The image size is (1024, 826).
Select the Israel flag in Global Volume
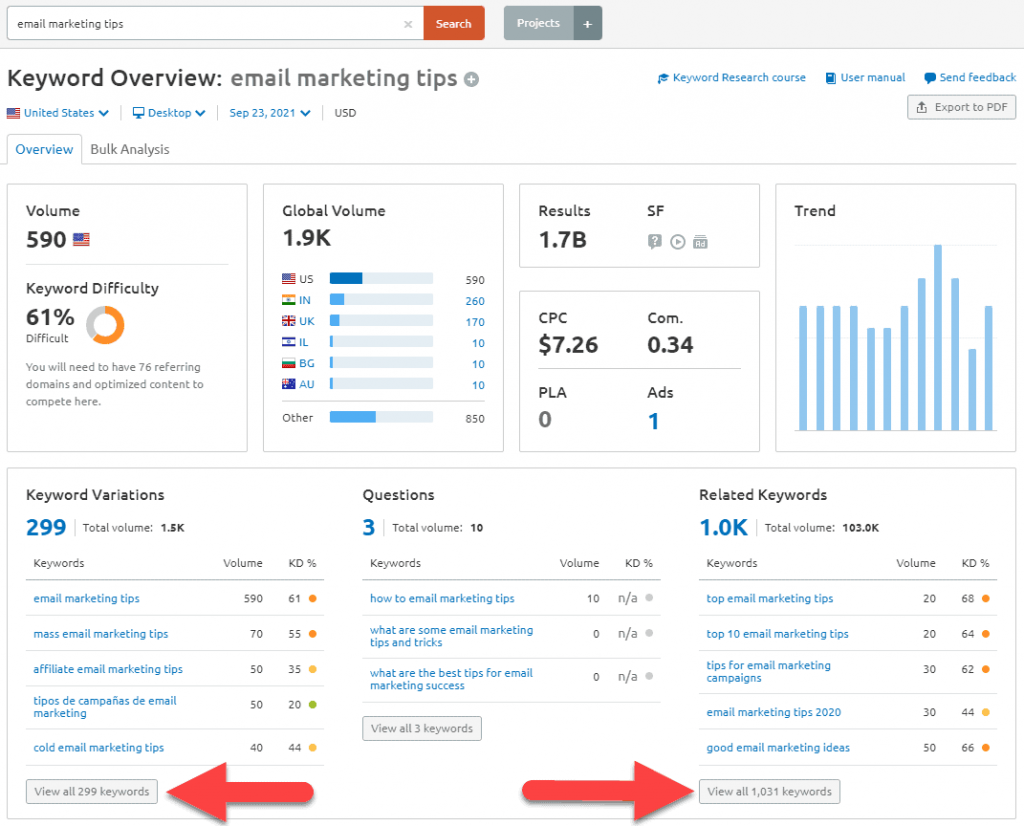tap(289, 342)
